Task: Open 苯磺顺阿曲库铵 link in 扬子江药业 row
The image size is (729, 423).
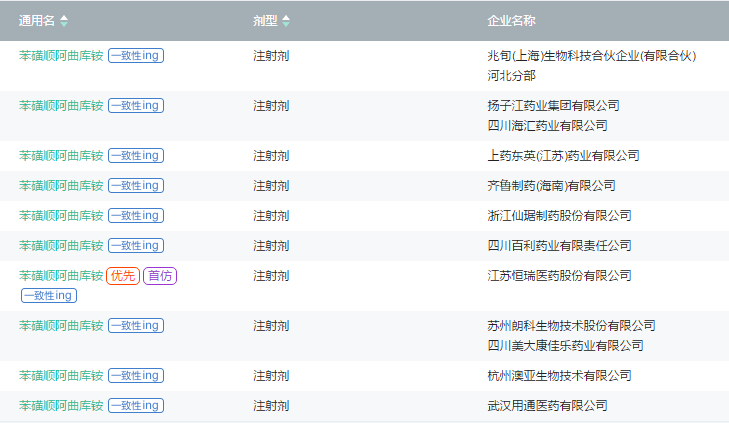Action: pyautogui.click(x=61, y=106)
